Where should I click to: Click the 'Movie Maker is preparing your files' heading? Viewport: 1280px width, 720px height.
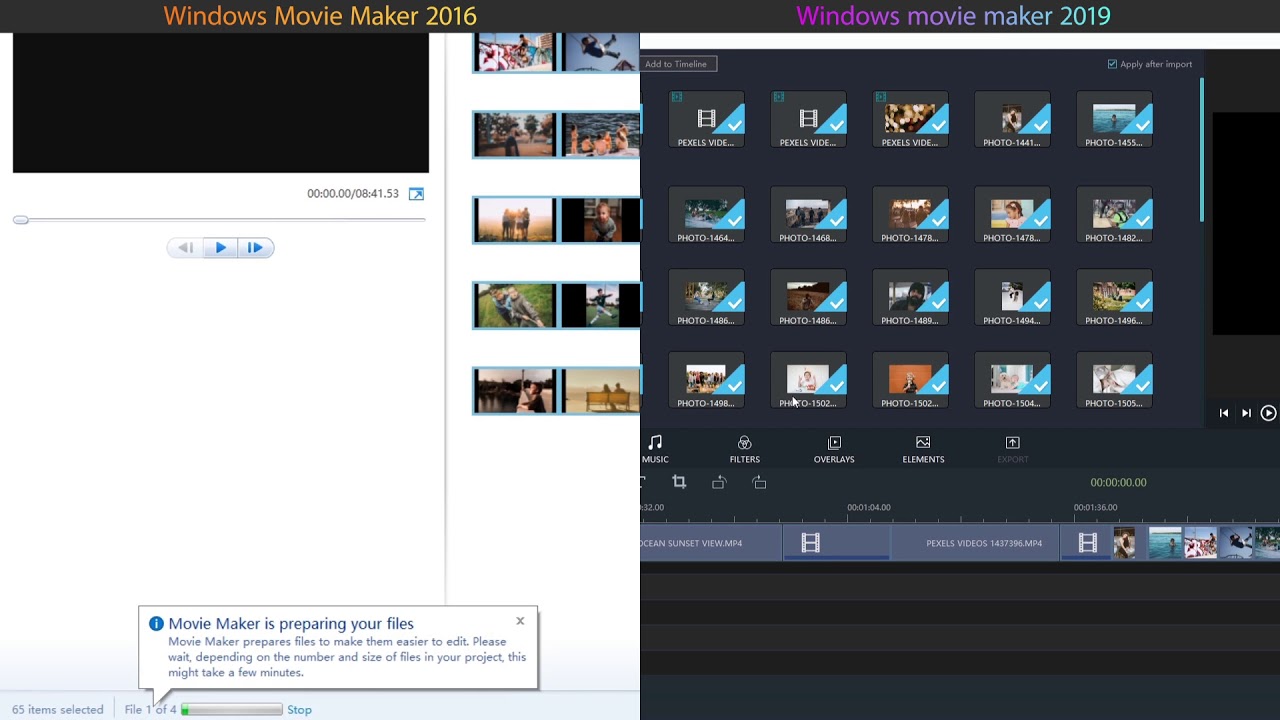click(291, 623)
